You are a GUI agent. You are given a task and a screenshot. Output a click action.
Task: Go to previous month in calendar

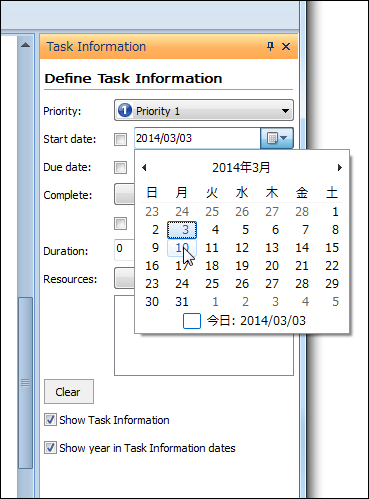(x=144, y=167)
